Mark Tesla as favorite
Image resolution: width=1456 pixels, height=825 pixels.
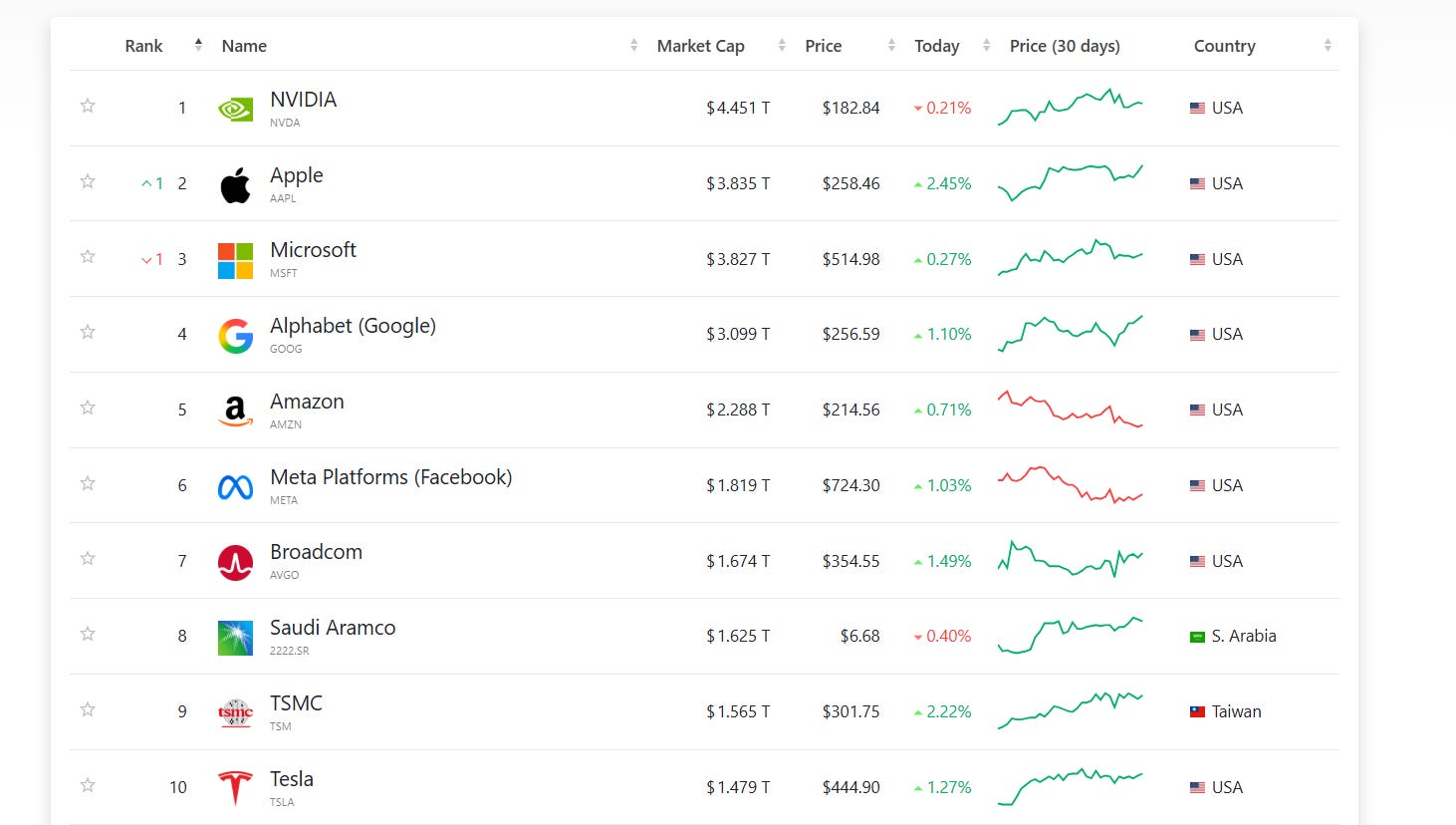[88, 785]
